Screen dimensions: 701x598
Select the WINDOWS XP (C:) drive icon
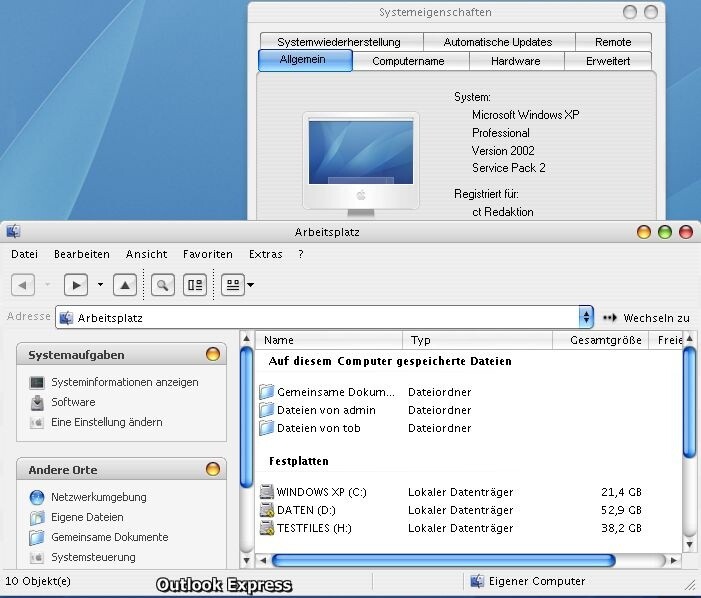[267, 492]
